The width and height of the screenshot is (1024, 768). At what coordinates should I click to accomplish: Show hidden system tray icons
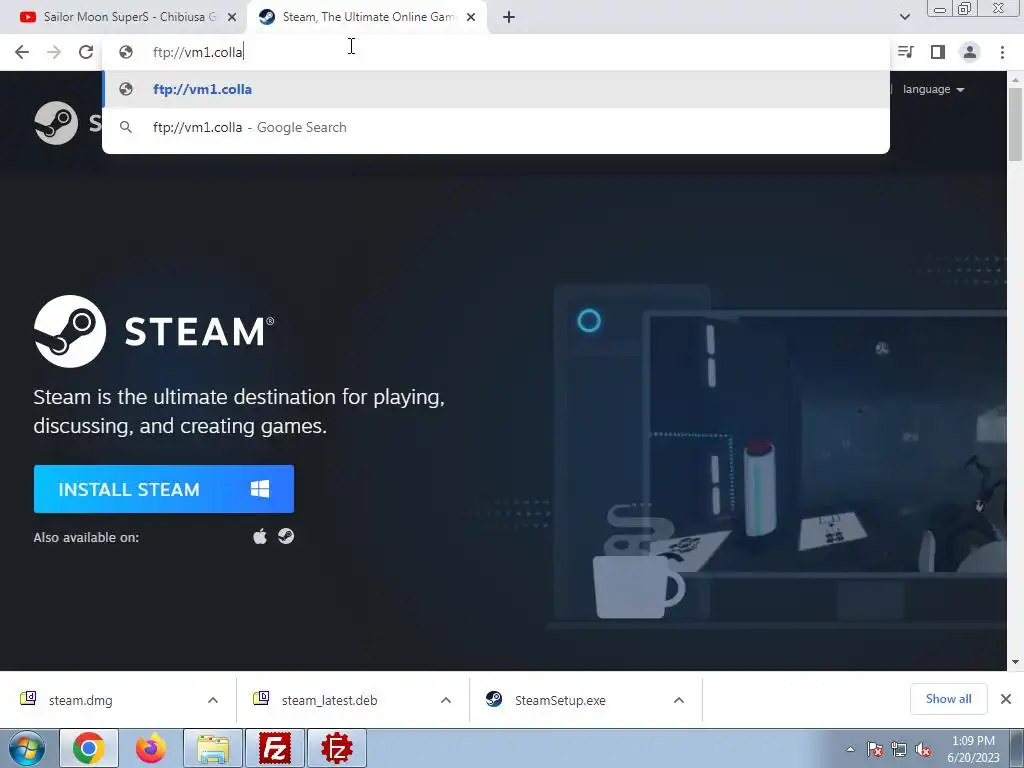coord(850,749)
